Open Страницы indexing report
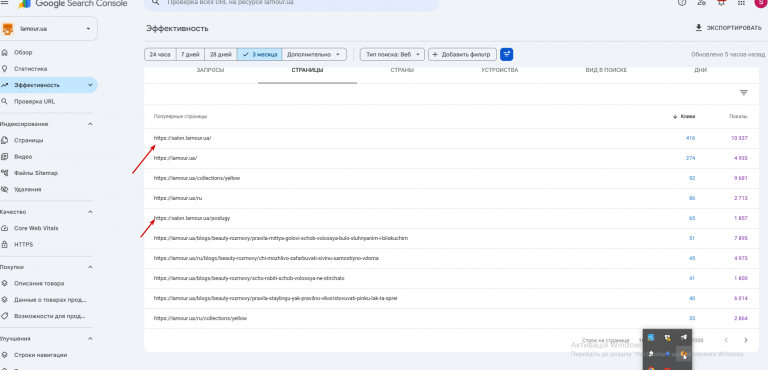768x370 pixels. (x=28, y=140)
